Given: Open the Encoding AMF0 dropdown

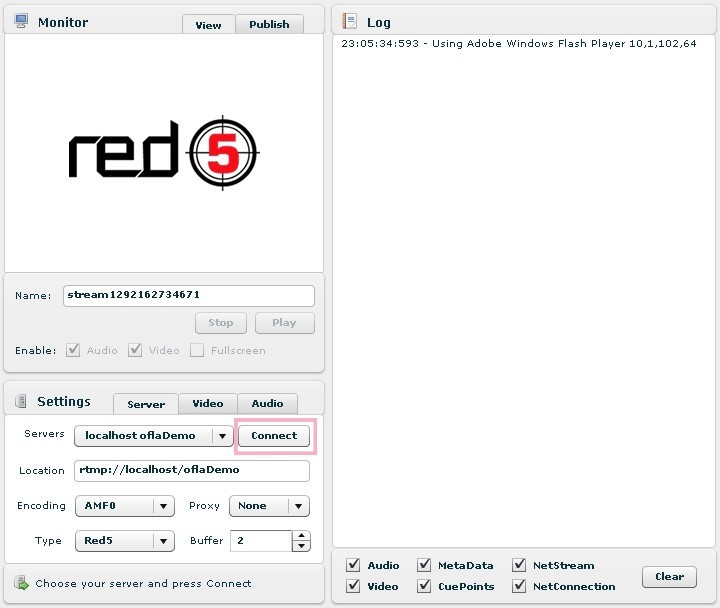Looking at the screenshot, I should point(125,506).
